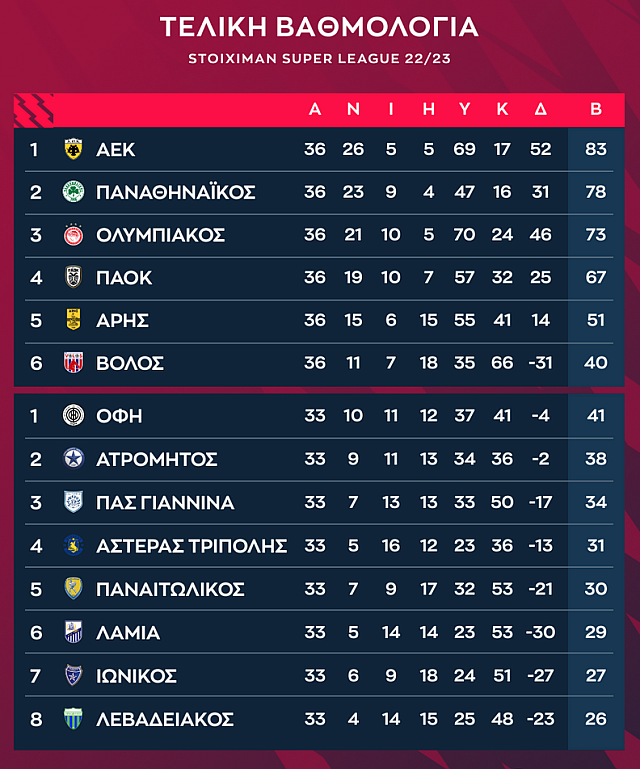
Task: Click the ΛΕΒΑΔΕΙΑΚΟΣ team name
Action: 165,719
